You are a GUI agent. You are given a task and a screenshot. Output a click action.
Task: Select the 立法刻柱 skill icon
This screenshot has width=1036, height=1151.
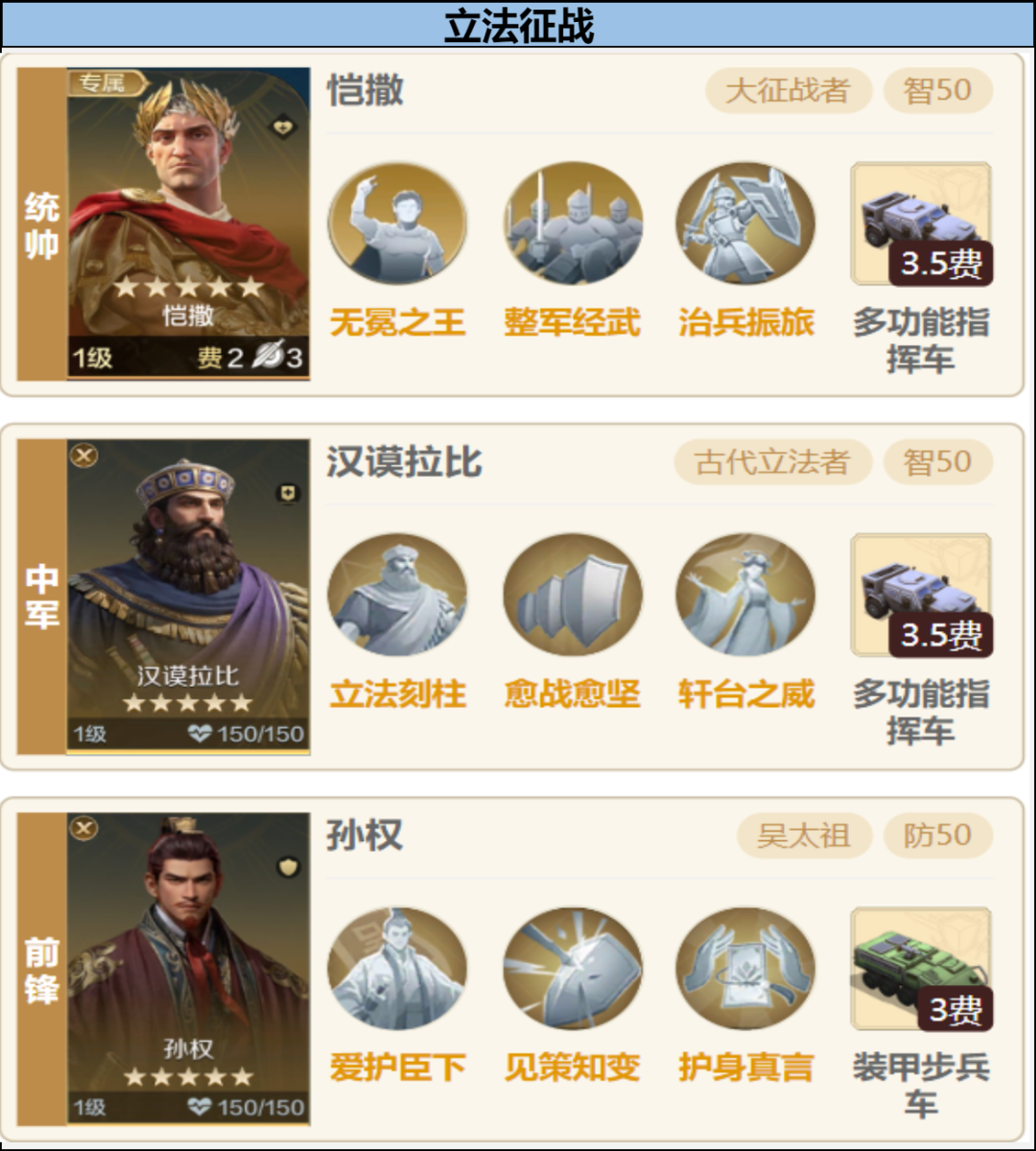click(x=397, y=596)
